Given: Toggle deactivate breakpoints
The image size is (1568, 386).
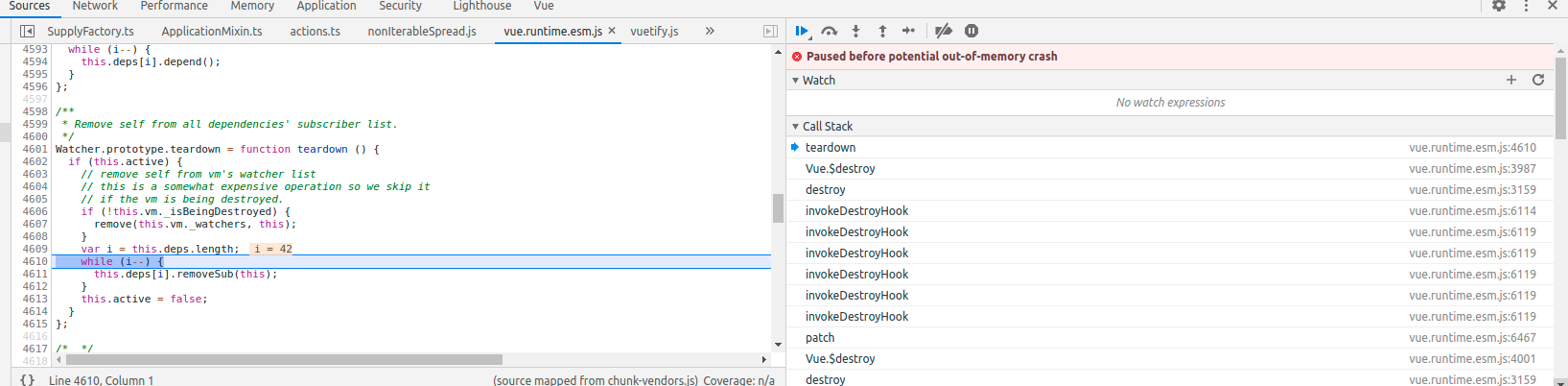Looking at the screenshot, I should point(944,32).
